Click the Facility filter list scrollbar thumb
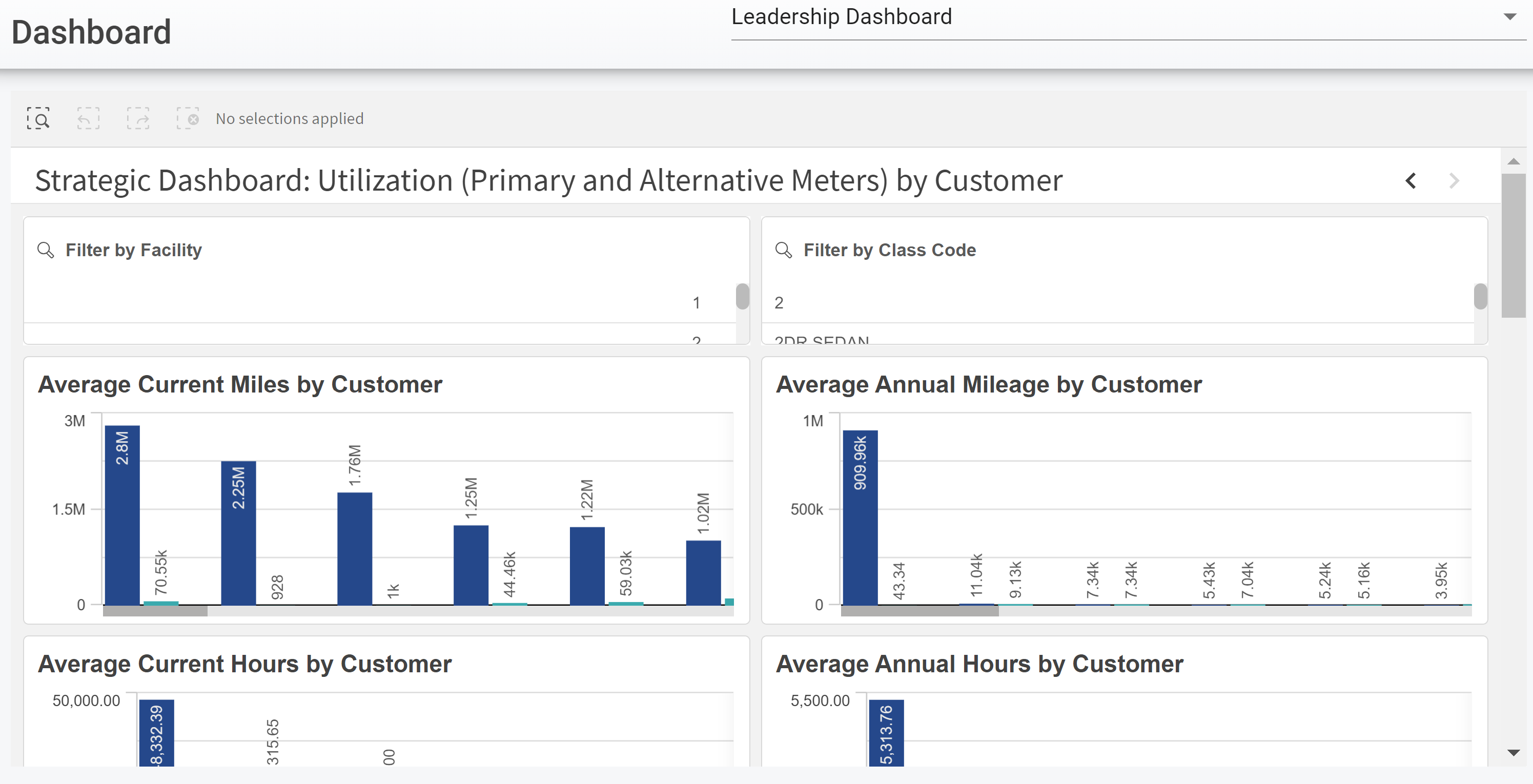 point(742,296)
